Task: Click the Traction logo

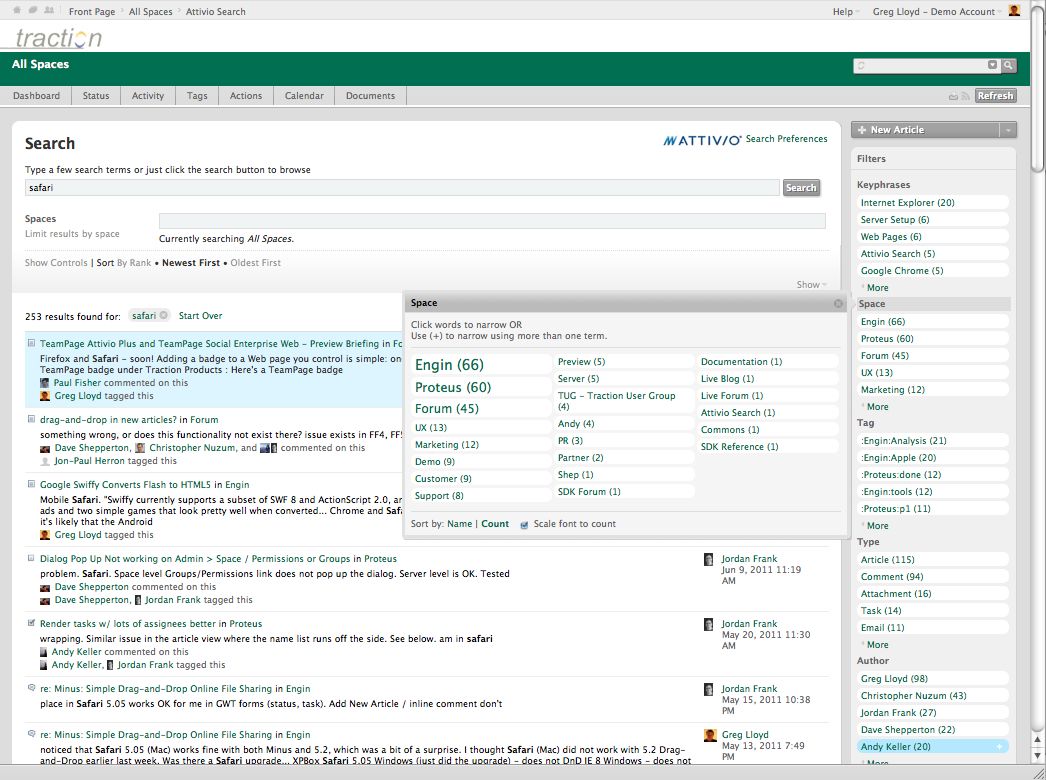Action: [x=59, y=38]
